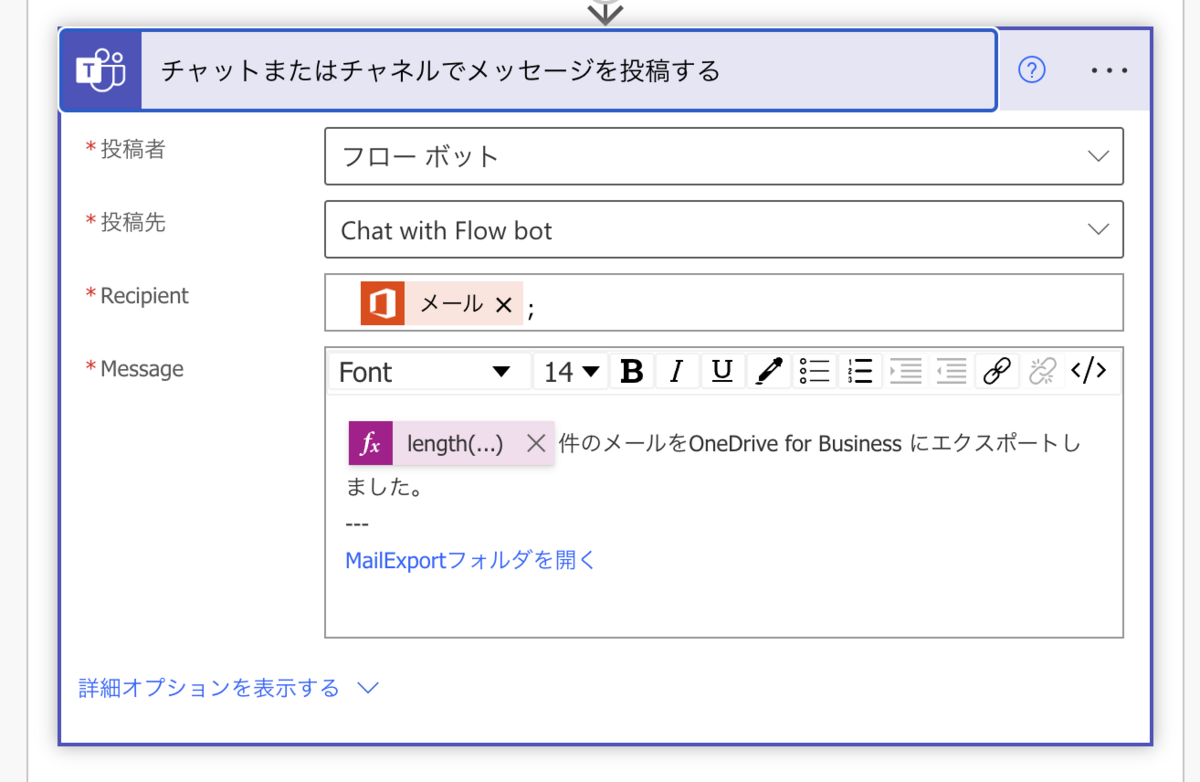
Task: Toggle underline formatting in message toolbar
Action: [x=722, y=372]
